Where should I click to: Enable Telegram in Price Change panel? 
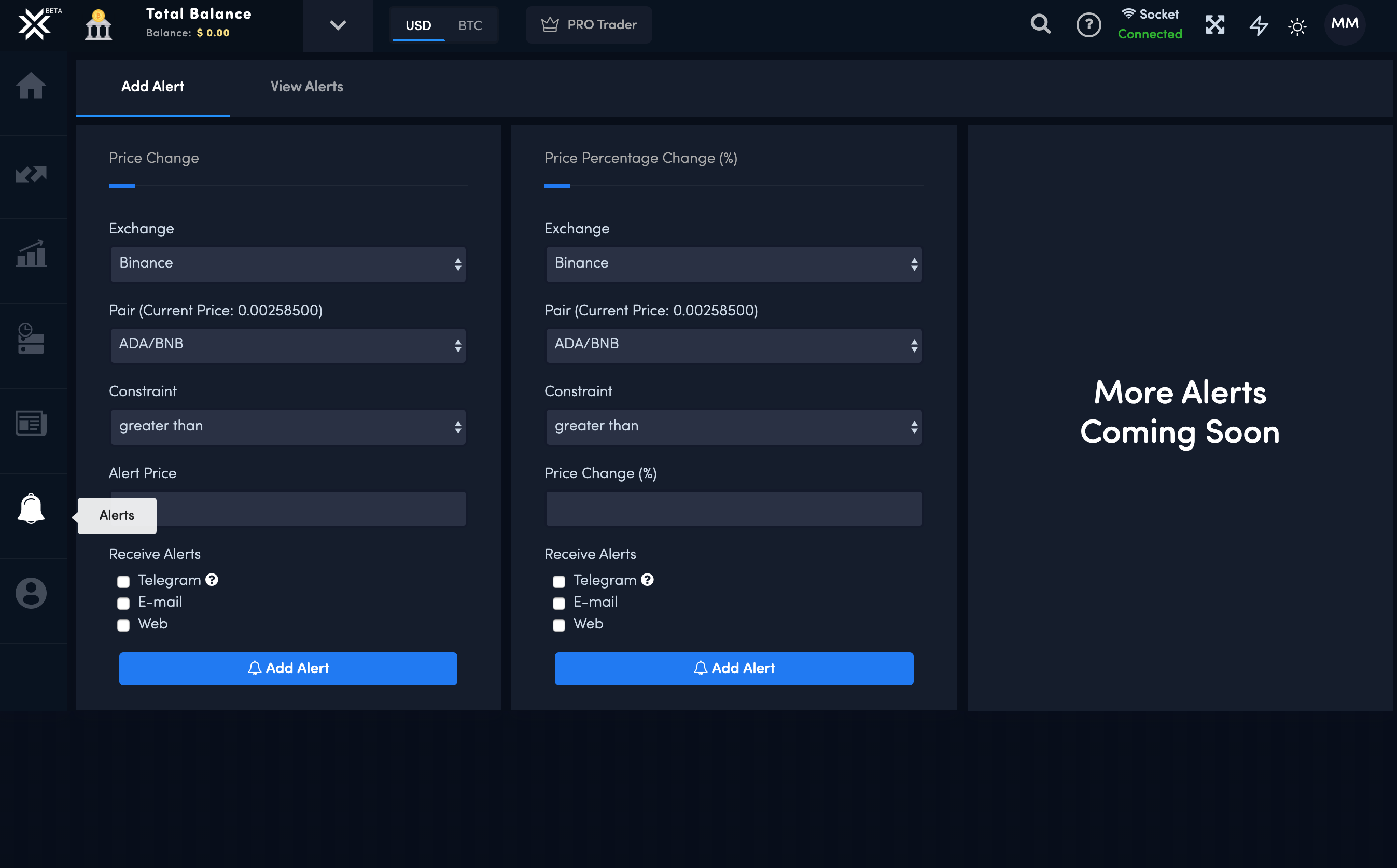(123, 582)
